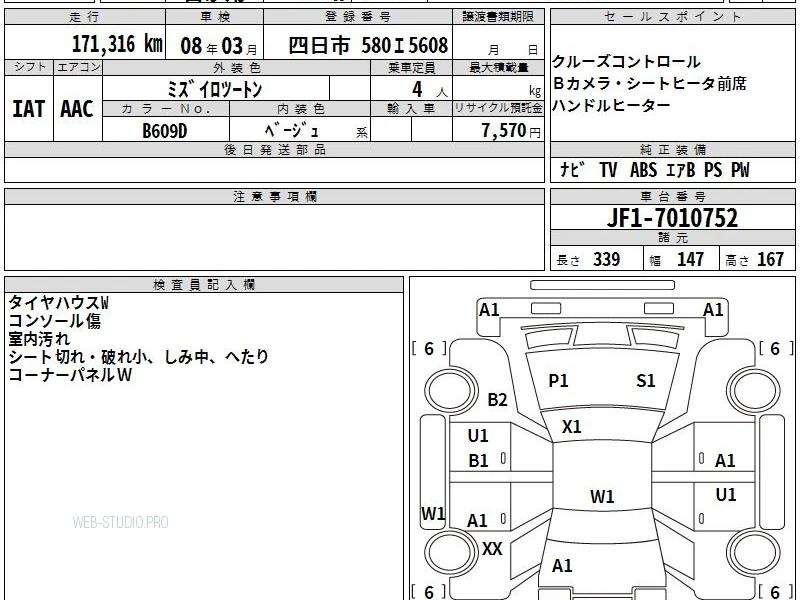The height and width of the screenshot is (600, 800).
Task: Select the height value 167
Action: pyautogui.click(x=770, y=259)
